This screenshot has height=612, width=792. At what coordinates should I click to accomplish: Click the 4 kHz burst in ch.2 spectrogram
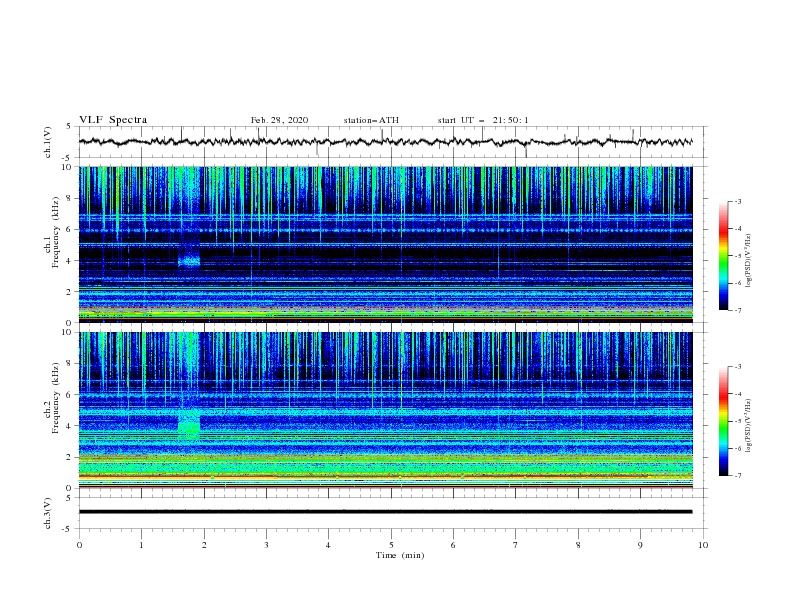(189, 426)
